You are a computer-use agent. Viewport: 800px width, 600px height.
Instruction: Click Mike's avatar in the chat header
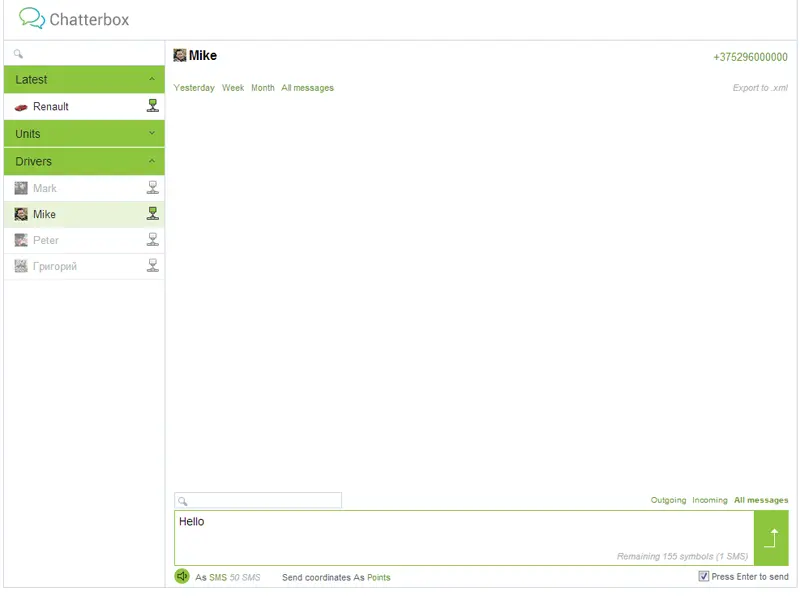pos(180,55)
